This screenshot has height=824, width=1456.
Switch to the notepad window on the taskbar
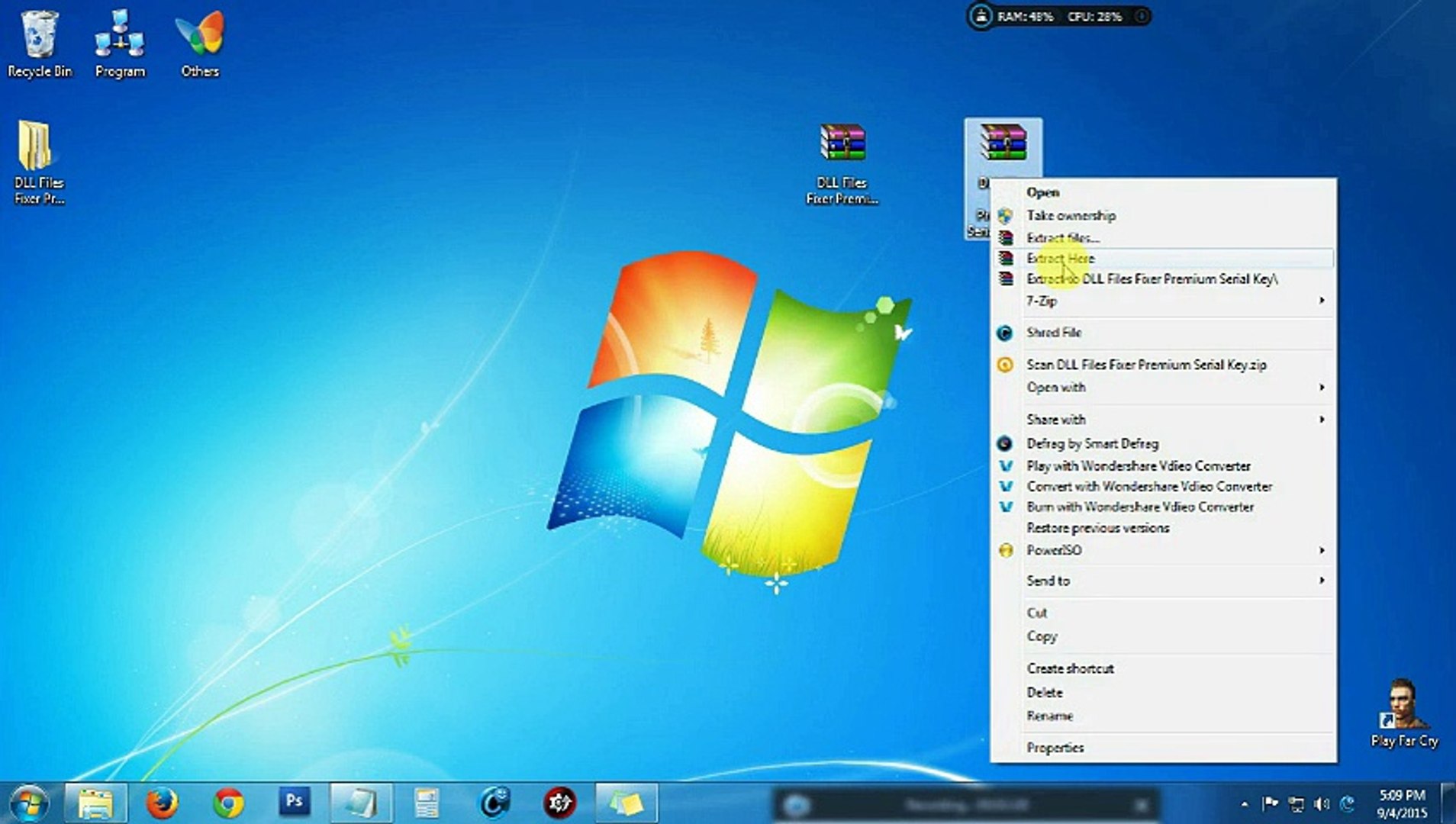(361, 803)
